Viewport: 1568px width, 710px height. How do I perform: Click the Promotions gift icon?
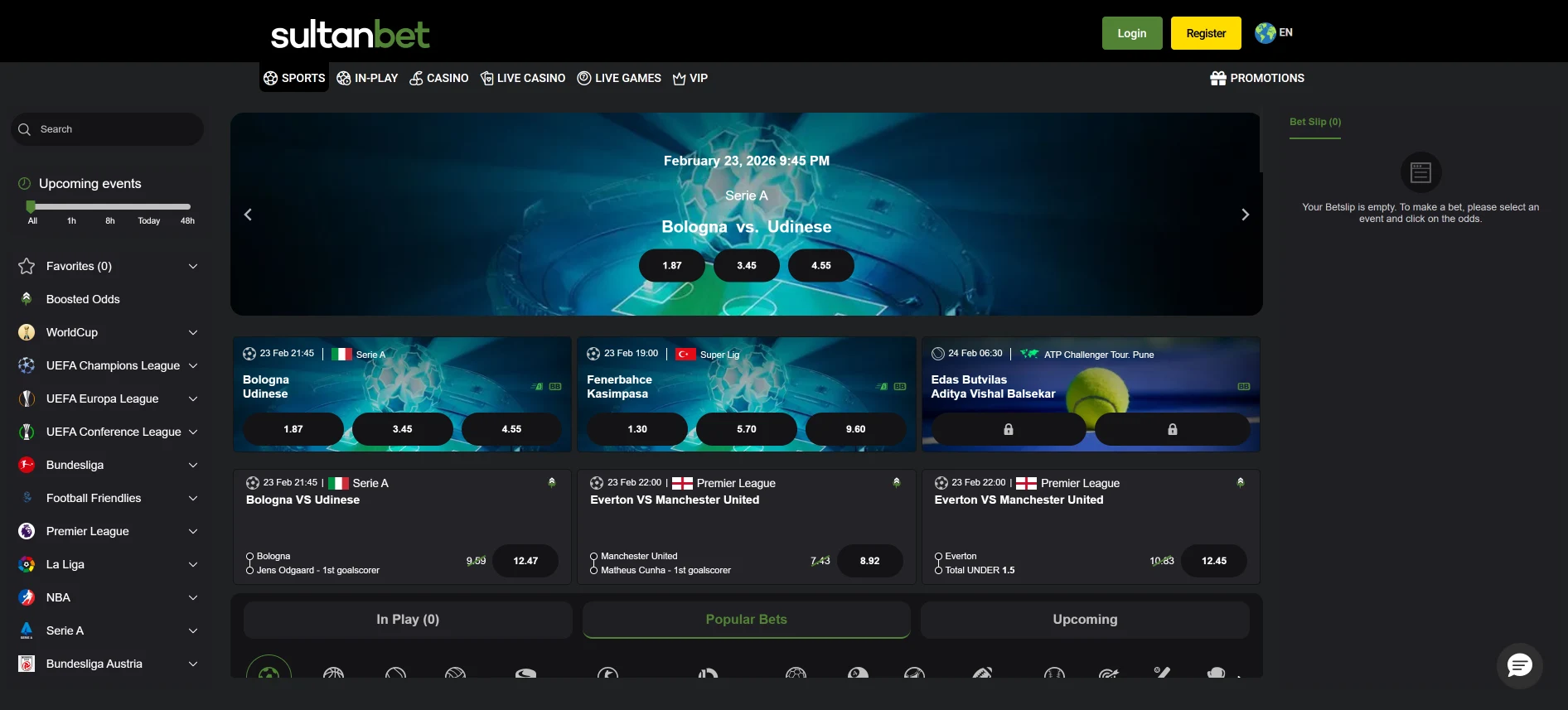pos(1217,78)
